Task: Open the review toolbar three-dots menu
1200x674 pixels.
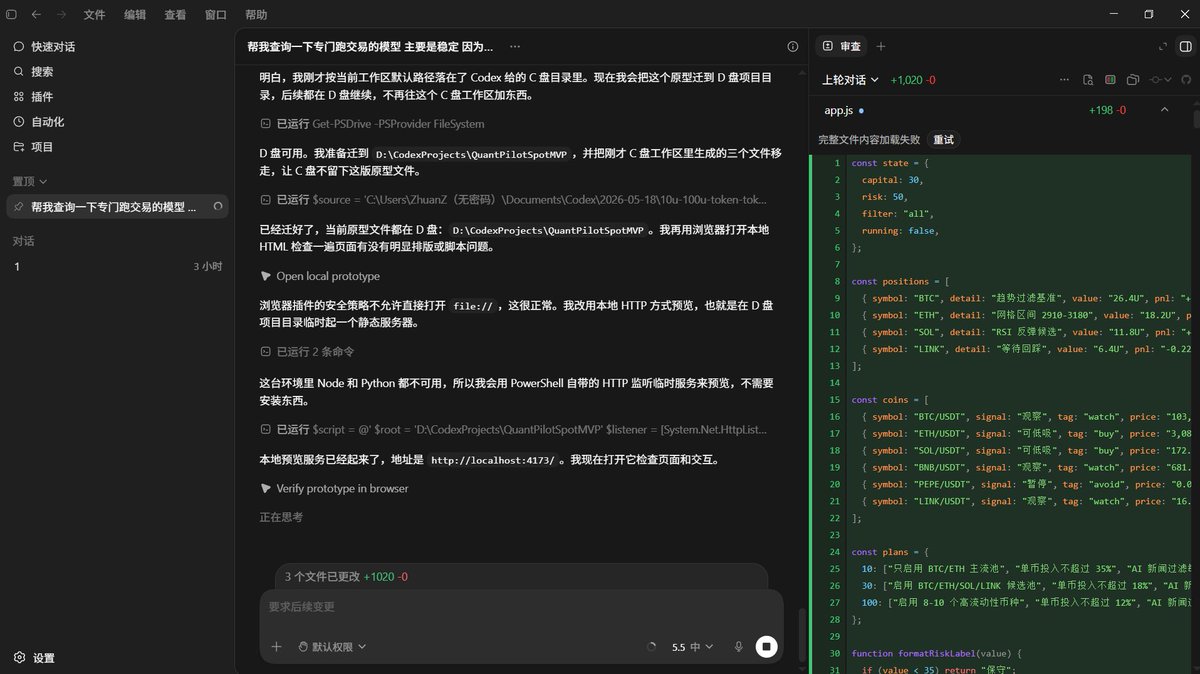Action: (1063, 80)
